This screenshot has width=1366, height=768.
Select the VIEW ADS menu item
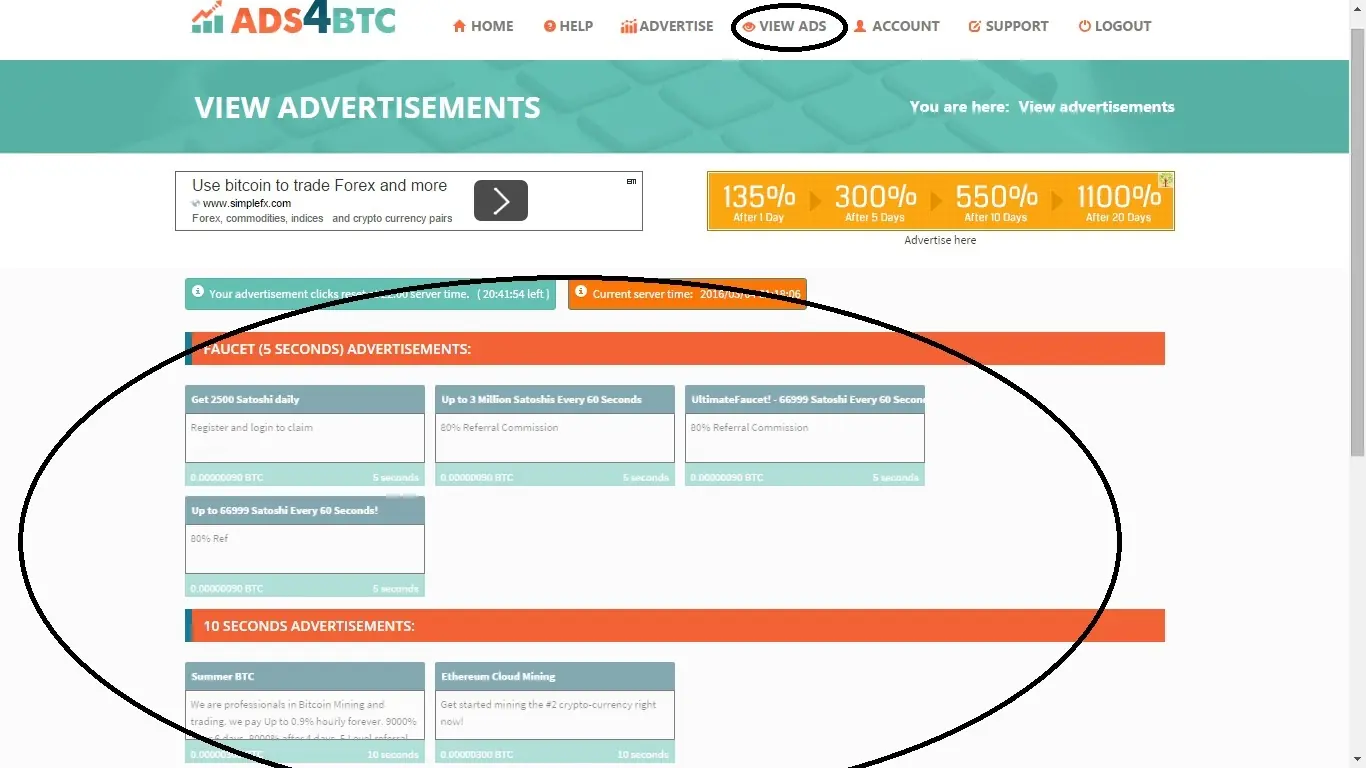785,26
